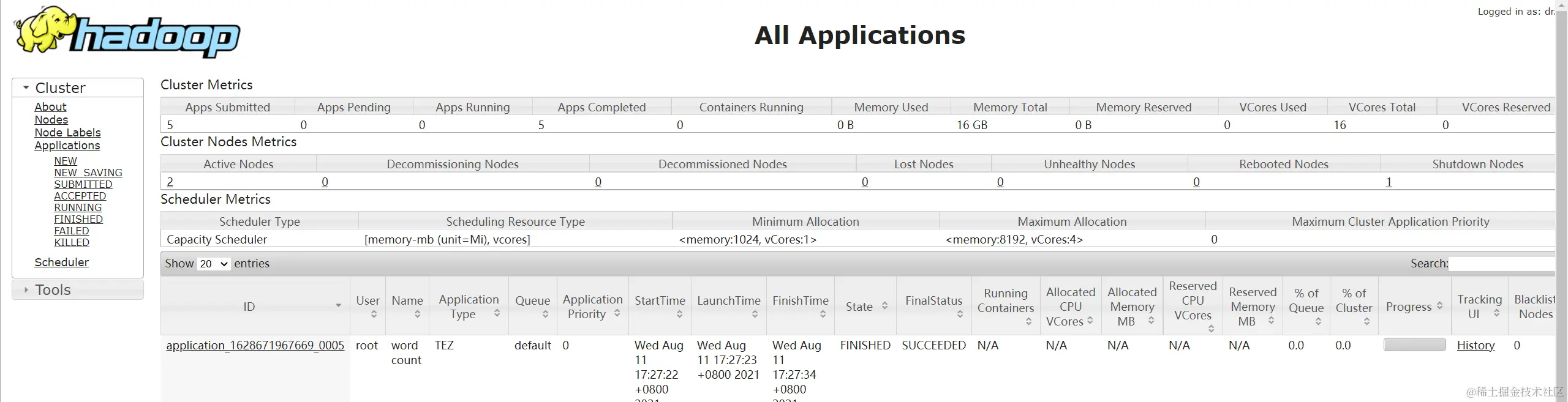Sort table by ID column arrow
1568x402 pixels.
[338, 305]
